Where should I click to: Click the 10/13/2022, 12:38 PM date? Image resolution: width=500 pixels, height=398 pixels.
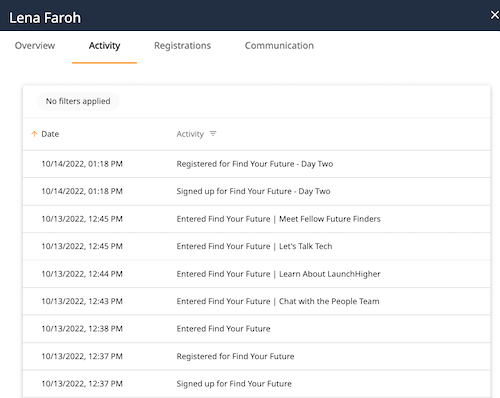82,329
